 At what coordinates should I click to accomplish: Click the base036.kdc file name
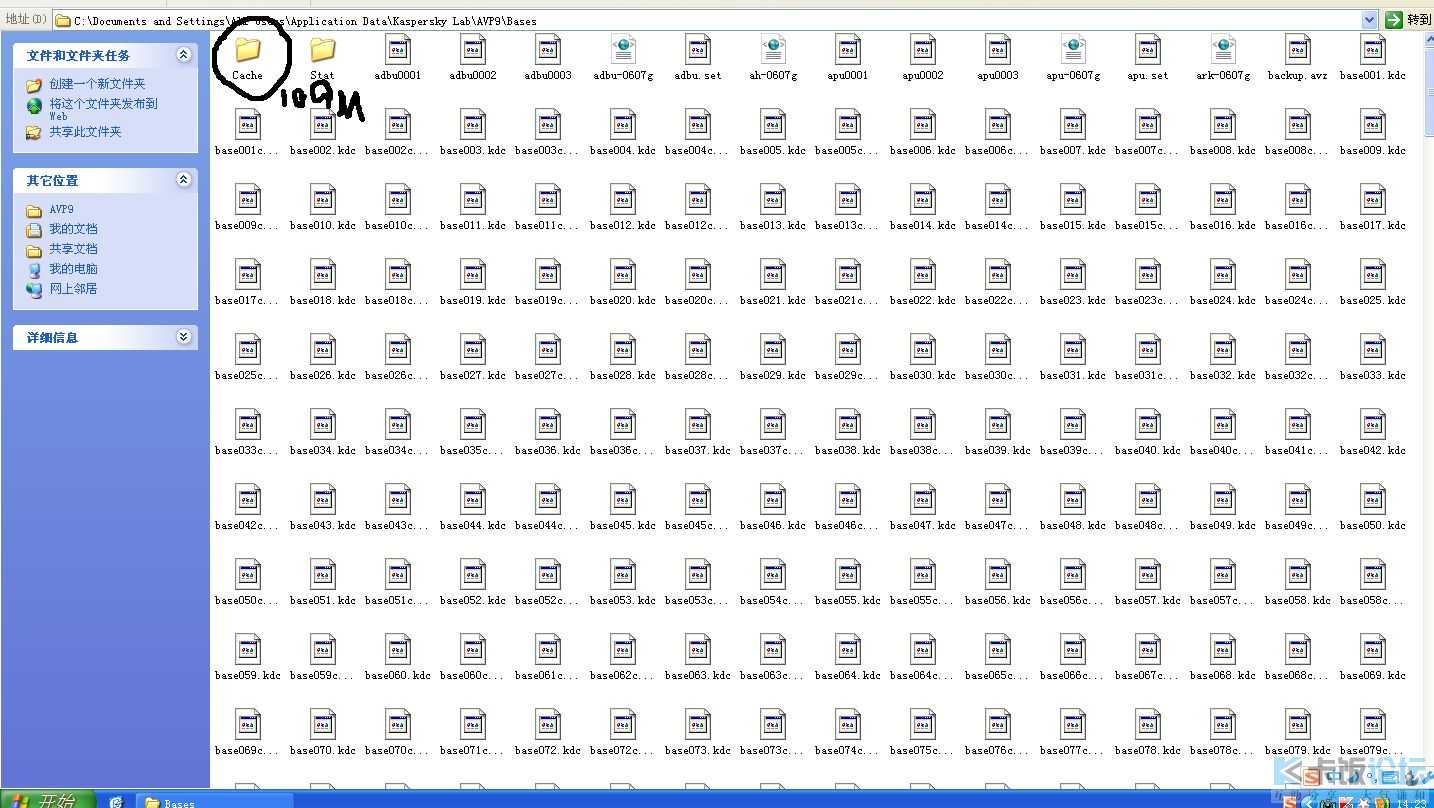(x=548, y=451)
